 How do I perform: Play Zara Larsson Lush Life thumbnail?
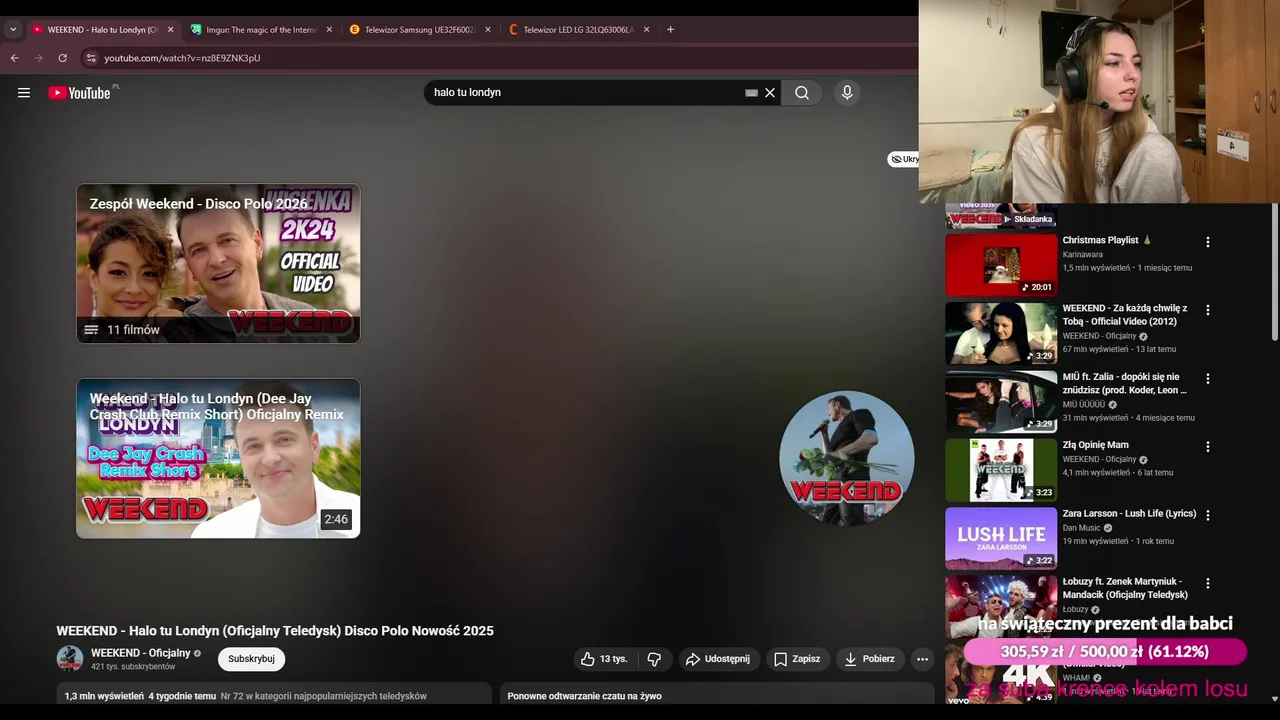1001,538
